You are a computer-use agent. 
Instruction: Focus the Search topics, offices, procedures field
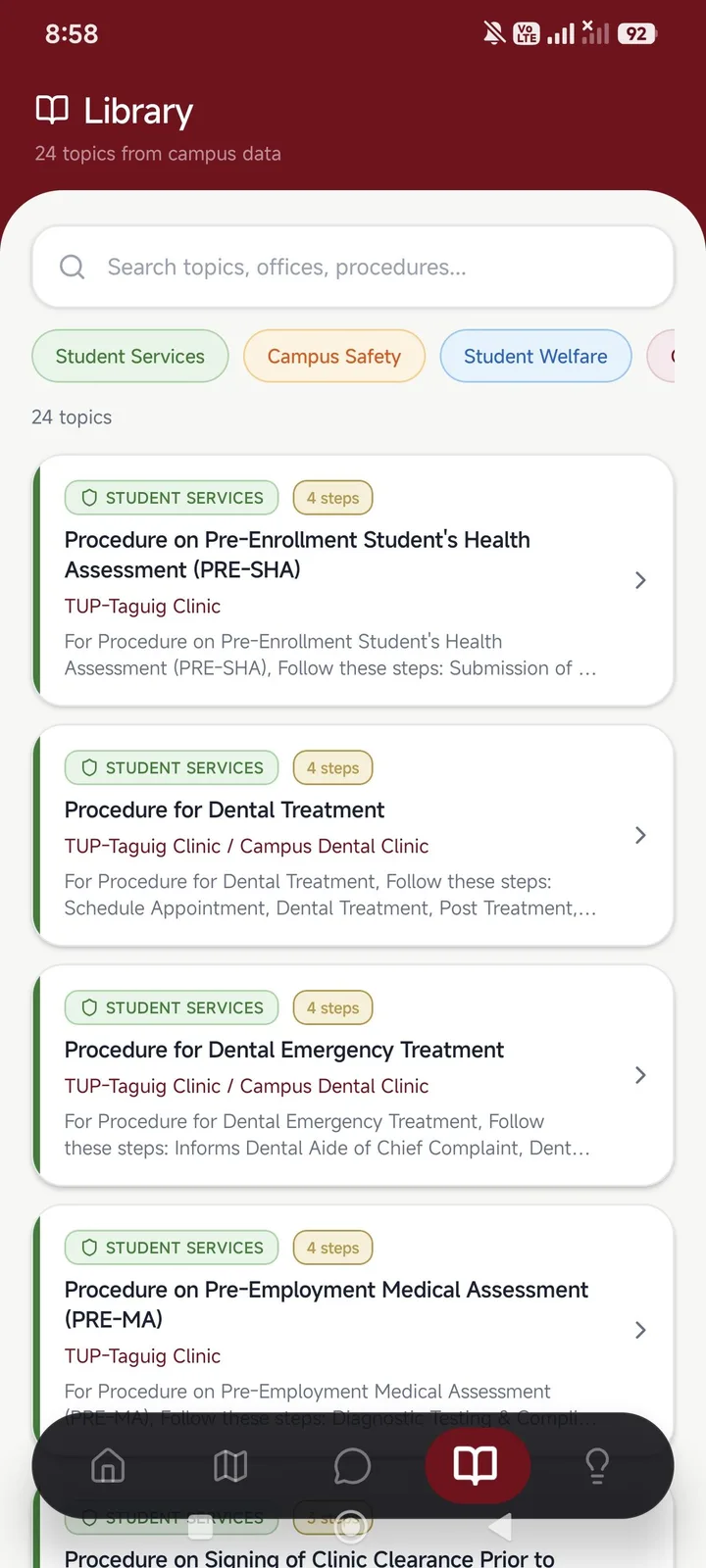click(x=353, y=267)
